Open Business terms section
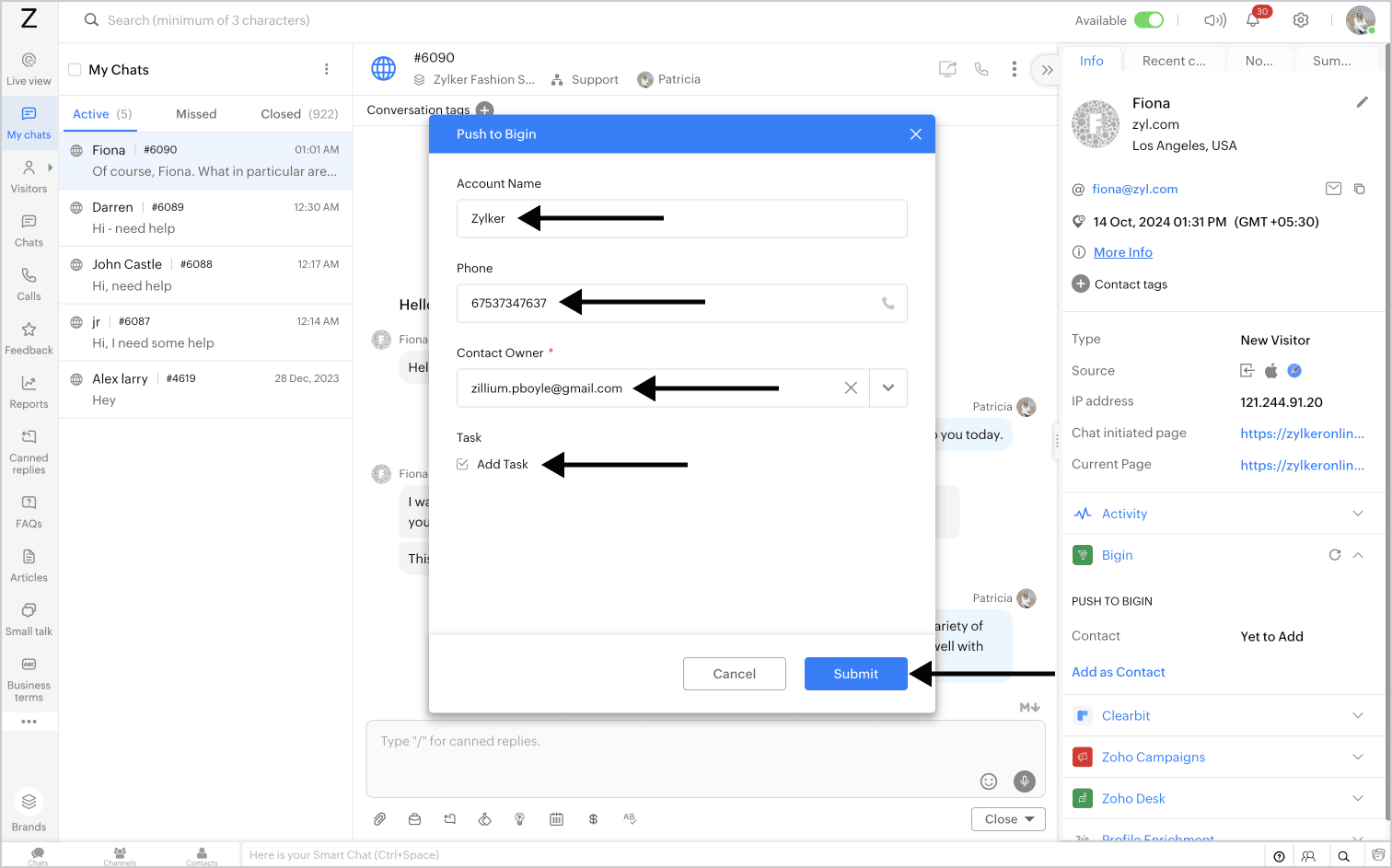1392x868 pixels. [29, 679]
